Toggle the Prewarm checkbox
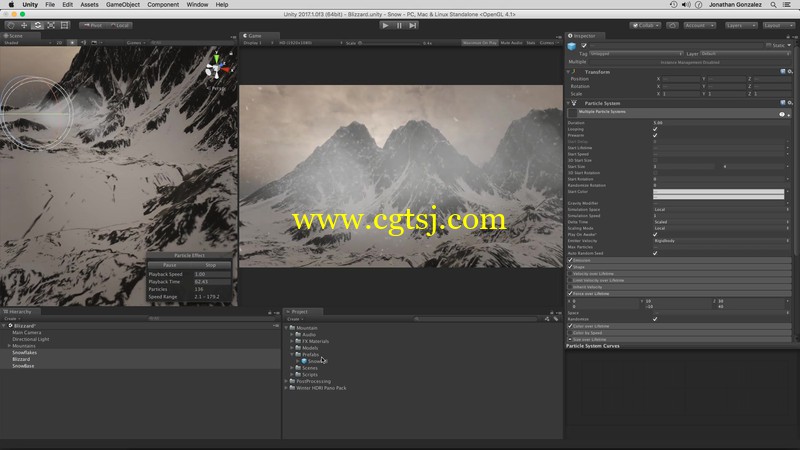Image resolution: width=800 pixels, height=450 pixels. click(x=655, y=135)
